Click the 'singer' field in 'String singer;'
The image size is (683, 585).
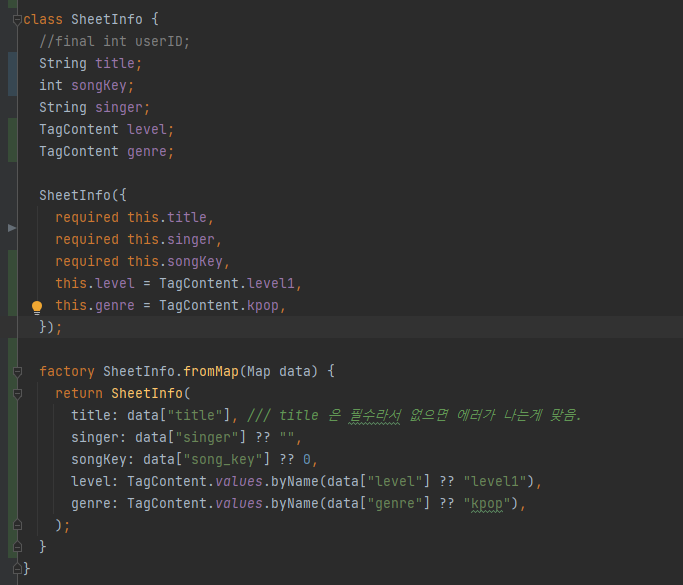tap(119, 108)
